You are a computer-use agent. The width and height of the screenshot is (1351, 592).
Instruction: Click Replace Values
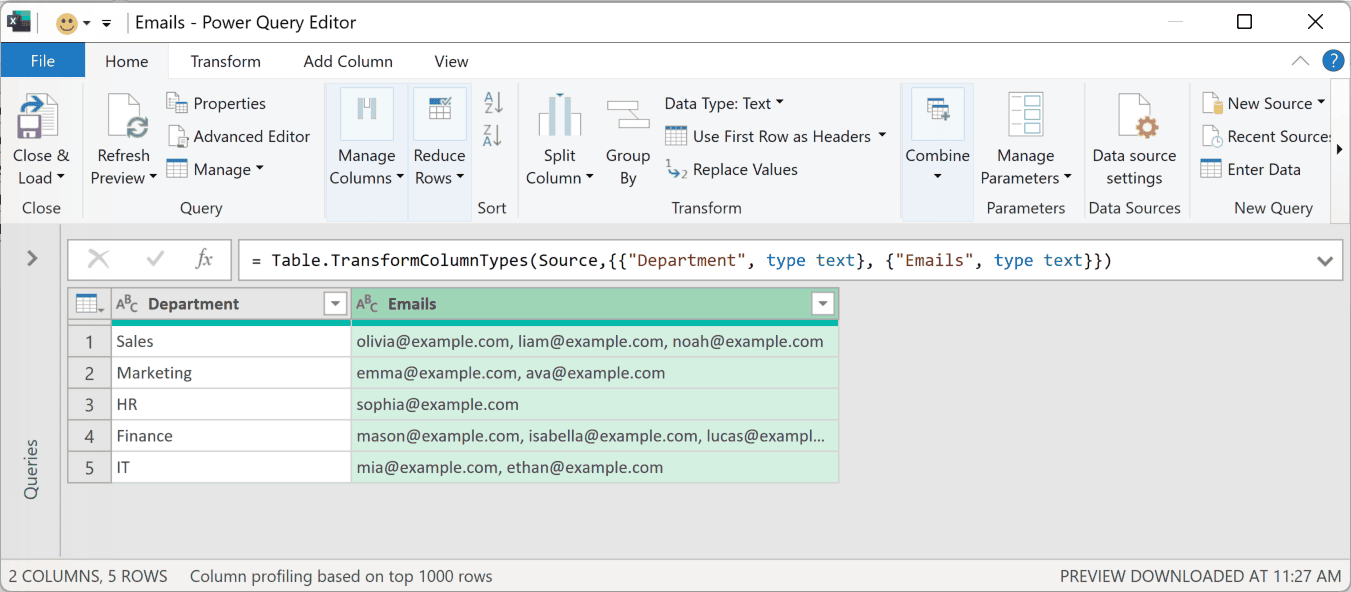click(x=733, y=169)
